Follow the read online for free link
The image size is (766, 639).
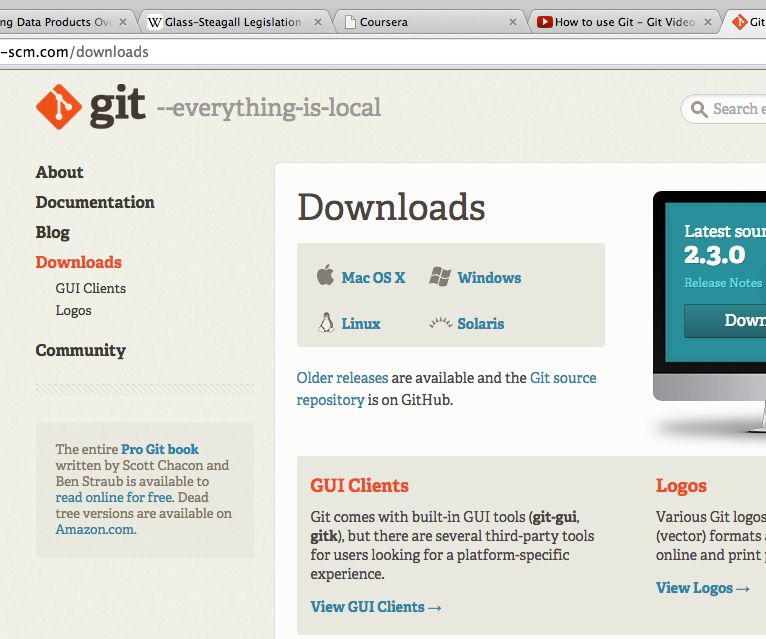click(x=114, y=497)
